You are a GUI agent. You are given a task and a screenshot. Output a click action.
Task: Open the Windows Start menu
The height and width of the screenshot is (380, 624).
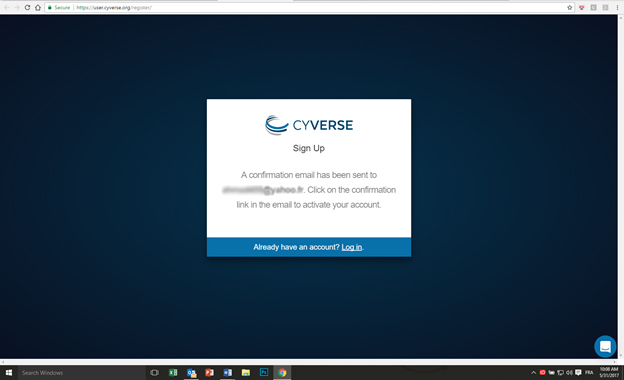9,373
